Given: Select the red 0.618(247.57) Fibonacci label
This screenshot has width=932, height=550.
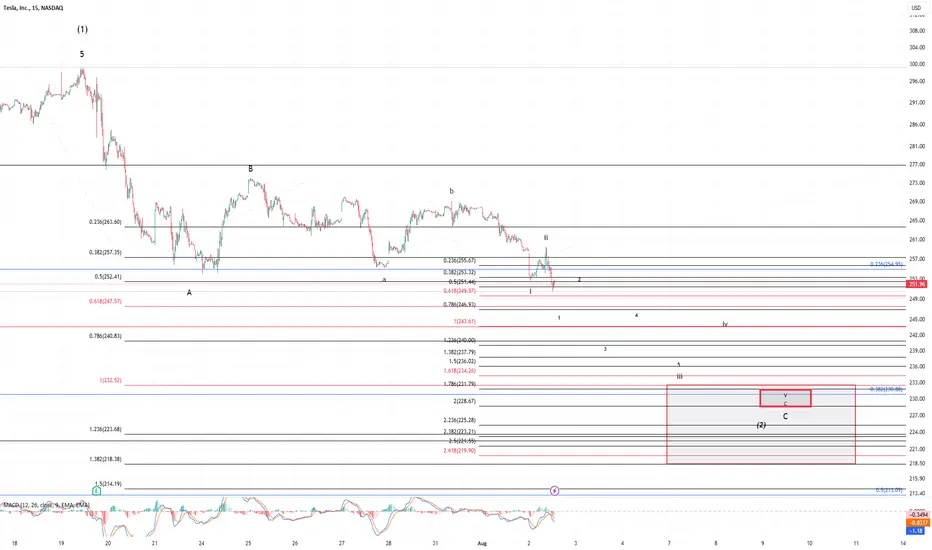Looking at the screenshot, I should [105, 301].
